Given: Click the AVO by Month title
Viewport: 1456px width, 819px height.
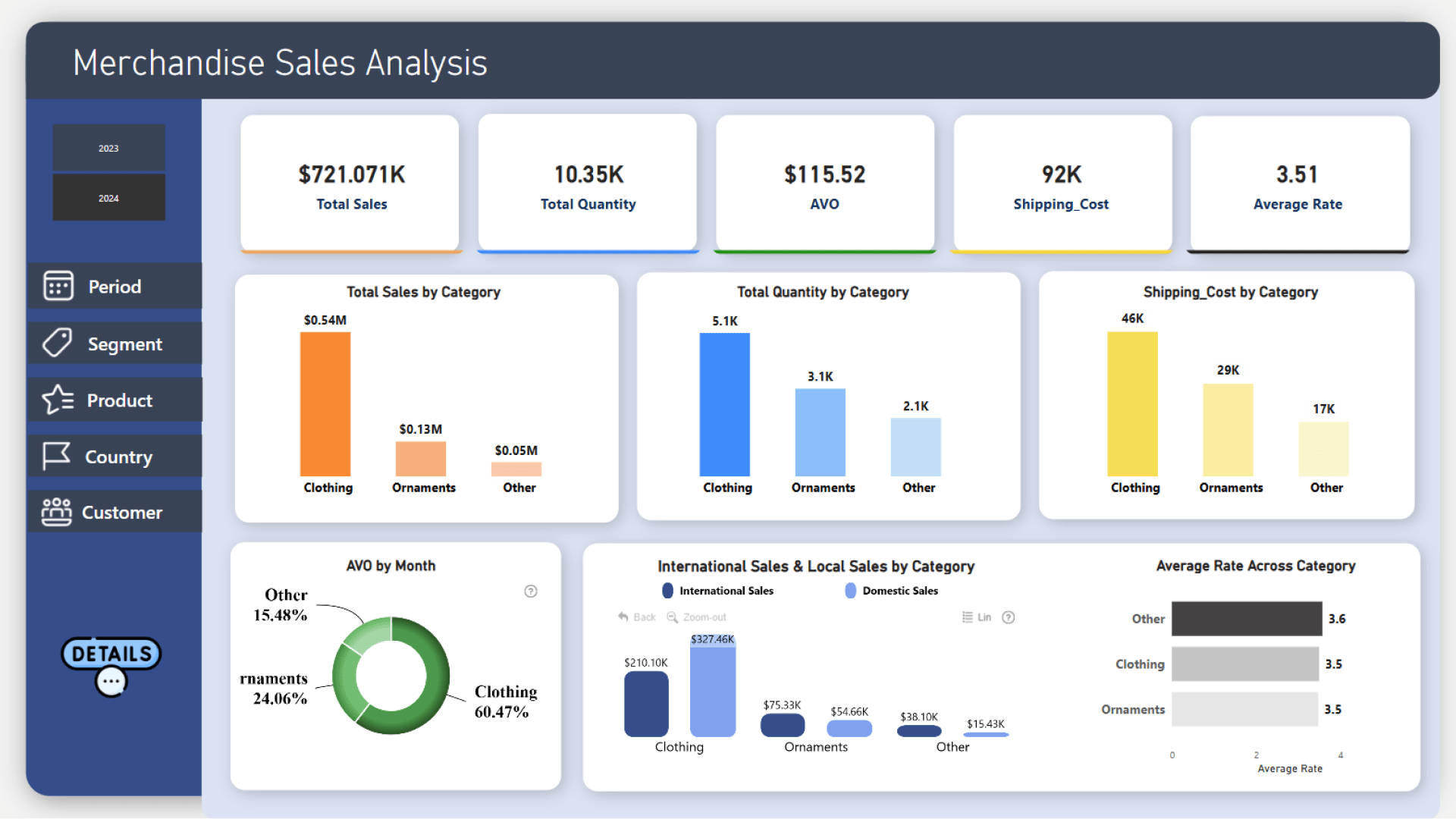Looking at the screenshot, I should [391, 566].
